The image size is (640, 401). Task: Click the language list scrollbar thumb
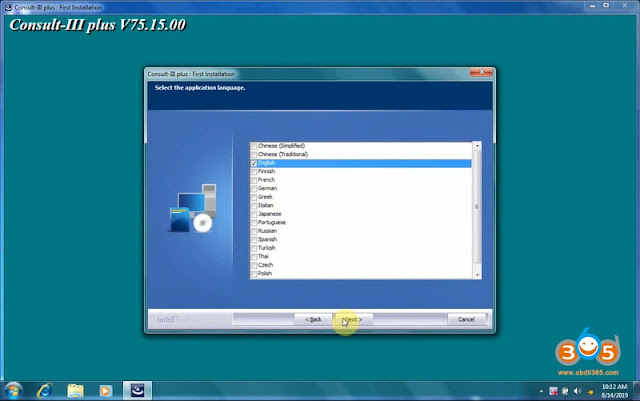[x=477, y=207]
